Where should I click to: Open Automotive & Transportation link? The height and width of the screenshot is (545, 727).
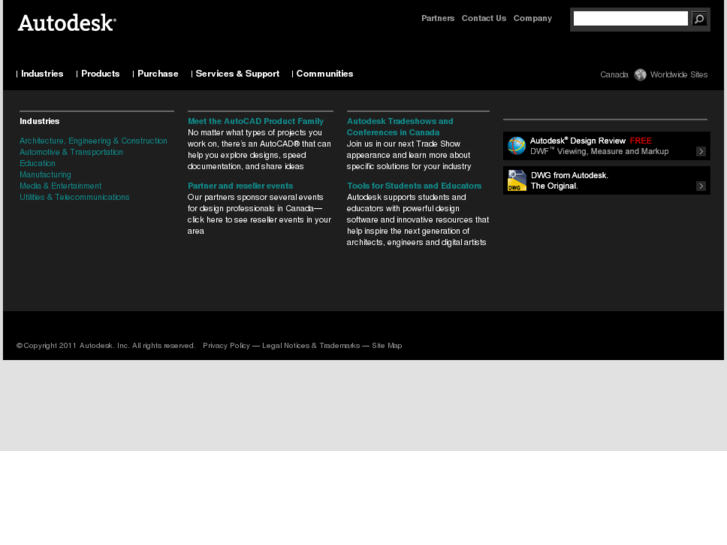point(71,152)
